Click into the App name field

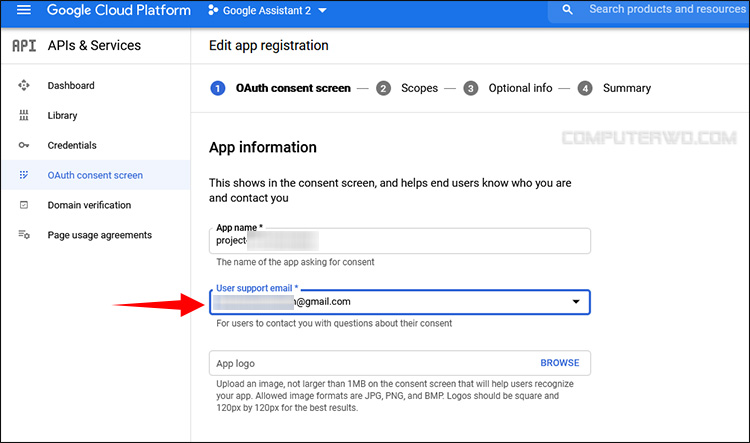(399, 241)
